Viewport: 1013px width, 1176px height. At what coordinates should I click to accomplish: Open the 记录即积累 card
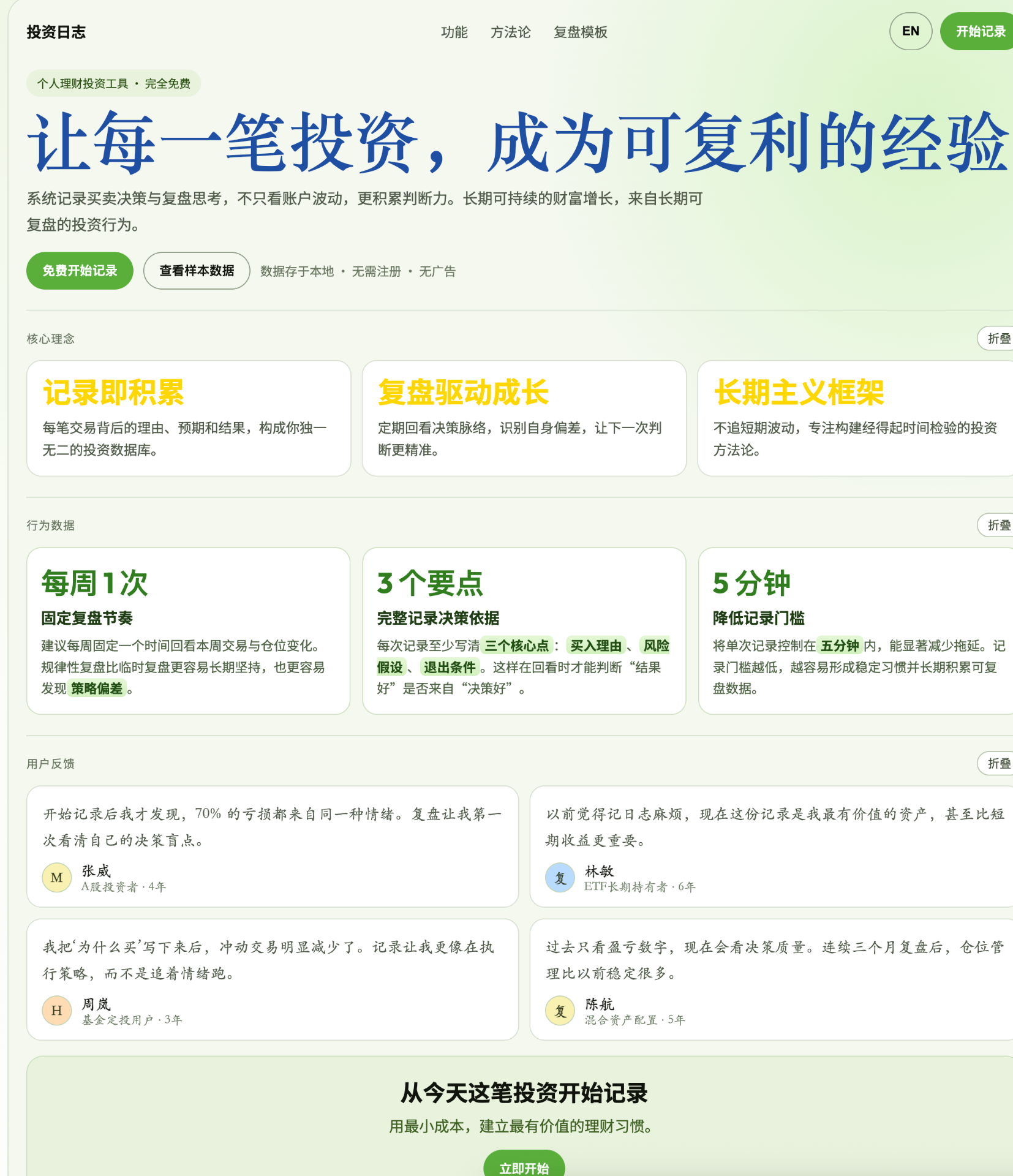point(189,418)
